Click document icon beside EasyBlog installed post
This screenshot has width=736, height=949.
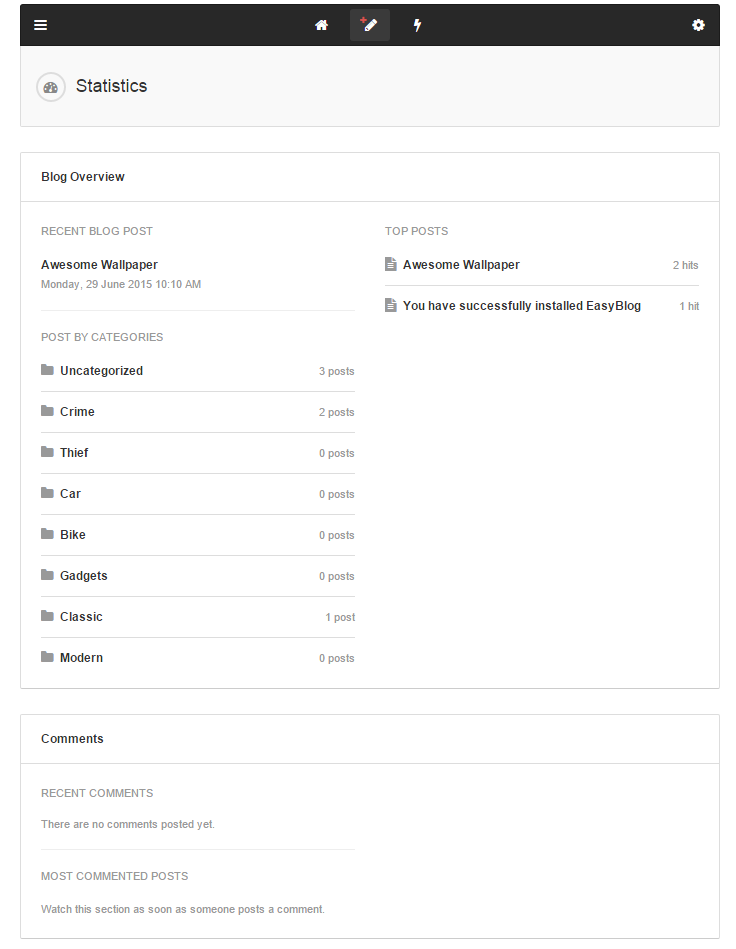pos(391,305)
